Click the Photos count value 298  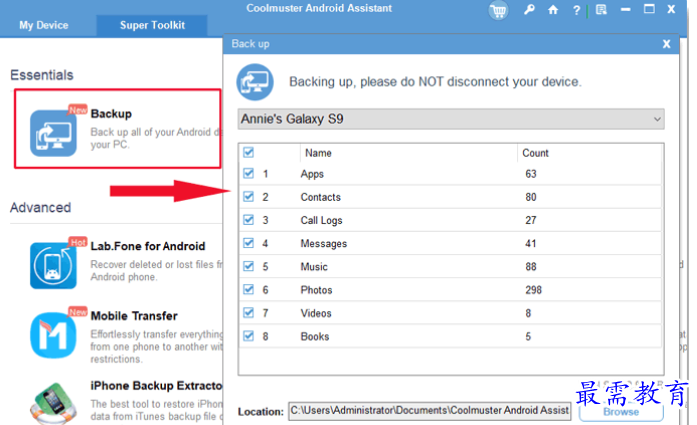(533, 290)
